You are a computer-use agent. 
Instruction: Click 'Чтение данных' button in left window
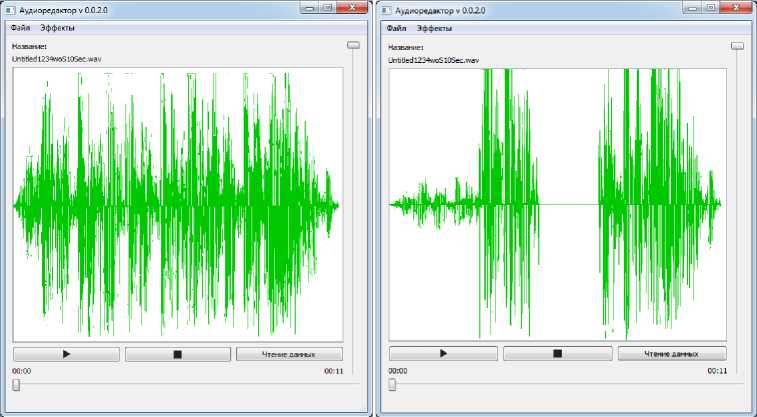click(289, 354)
